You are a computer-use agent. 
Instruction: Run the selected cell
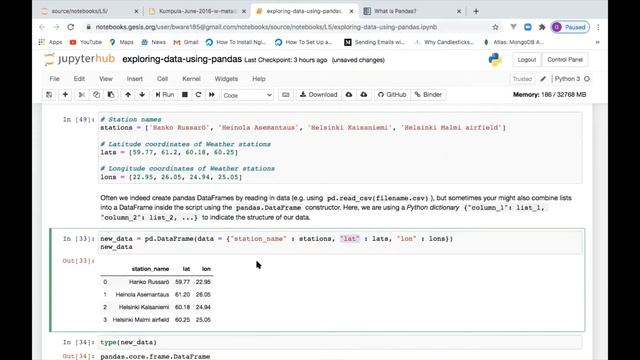point(165,95)
